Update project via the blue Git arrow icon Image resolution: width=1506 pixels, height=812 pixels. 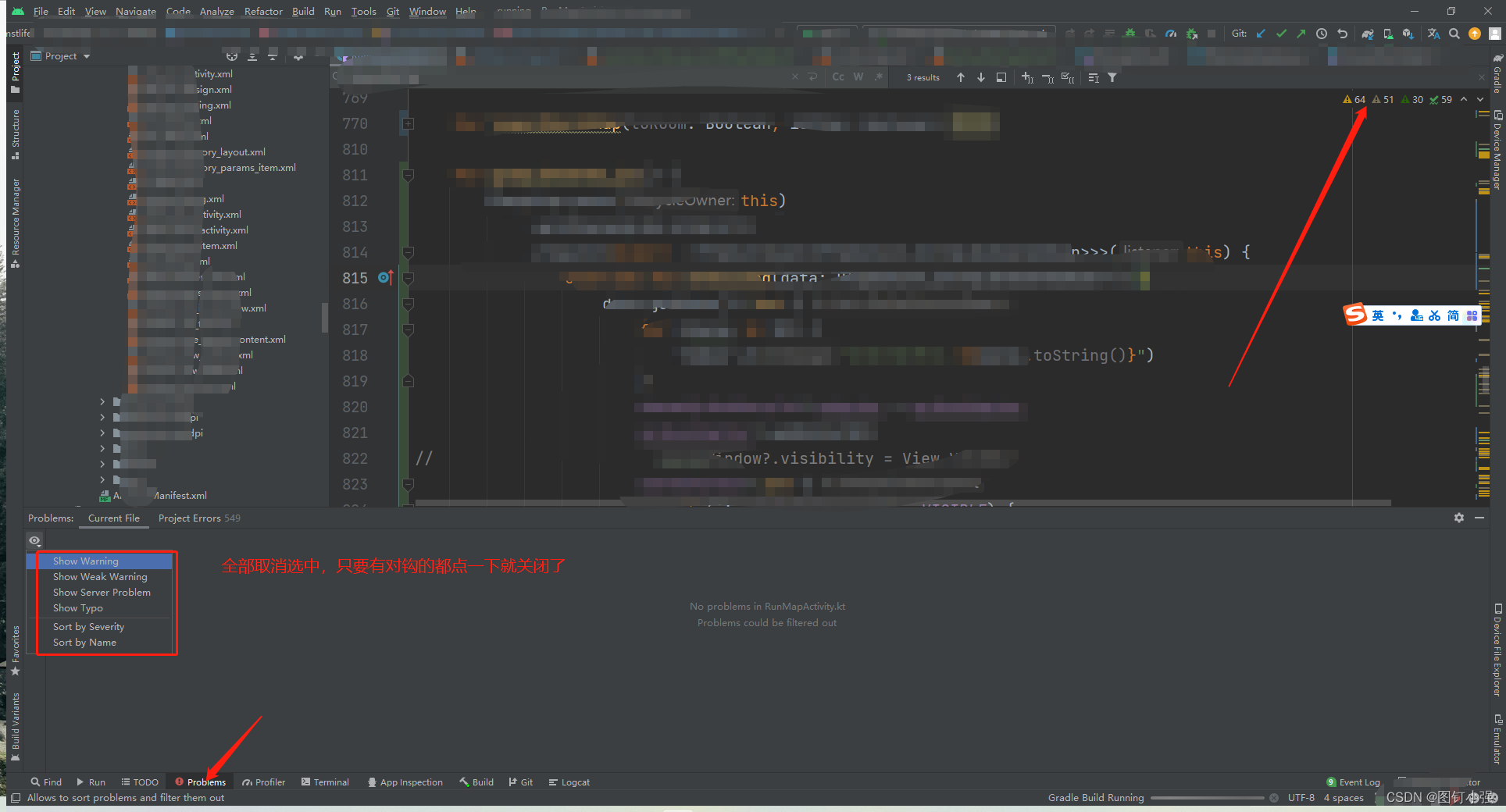coord(1261,34)
